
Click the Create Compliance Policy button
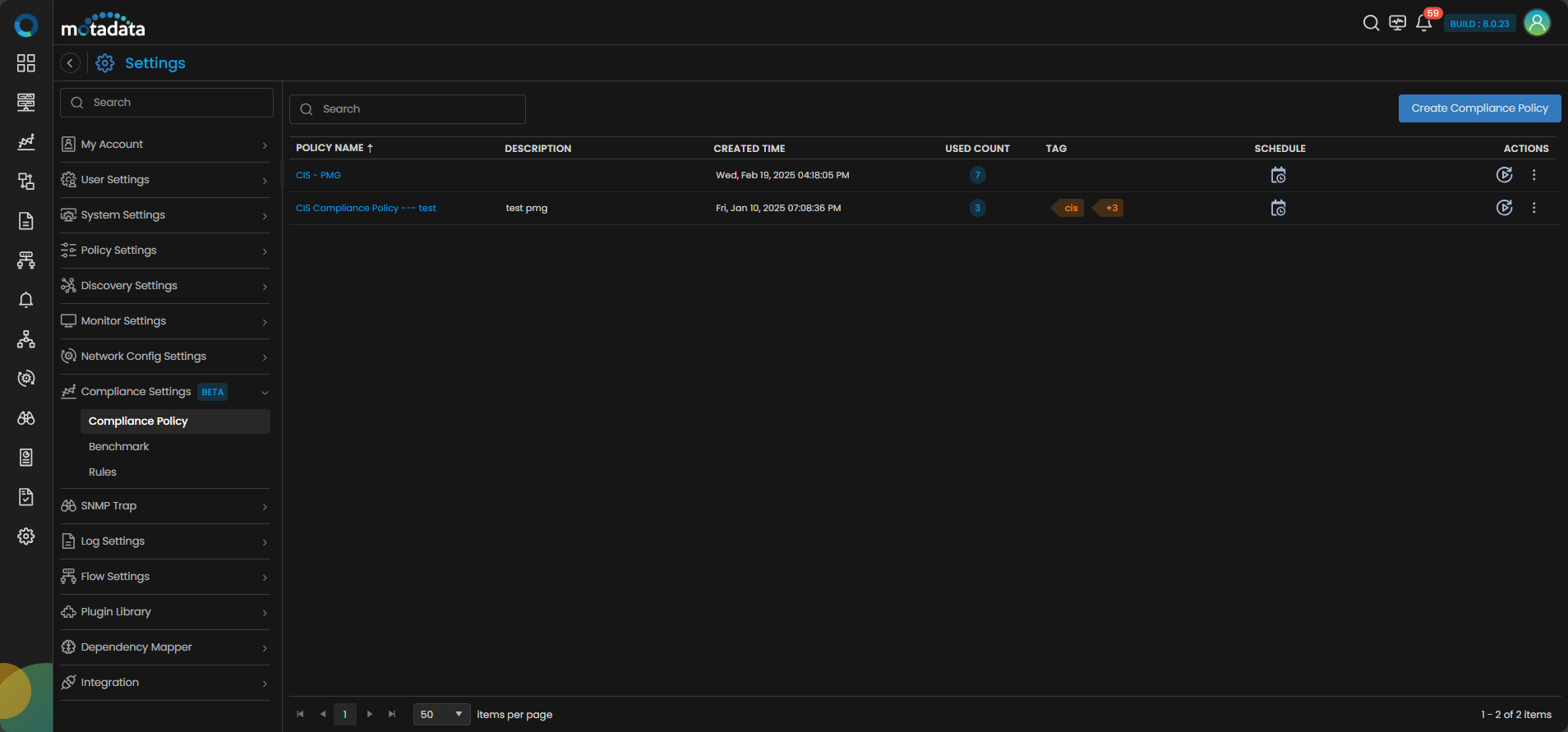(1479, 108)
